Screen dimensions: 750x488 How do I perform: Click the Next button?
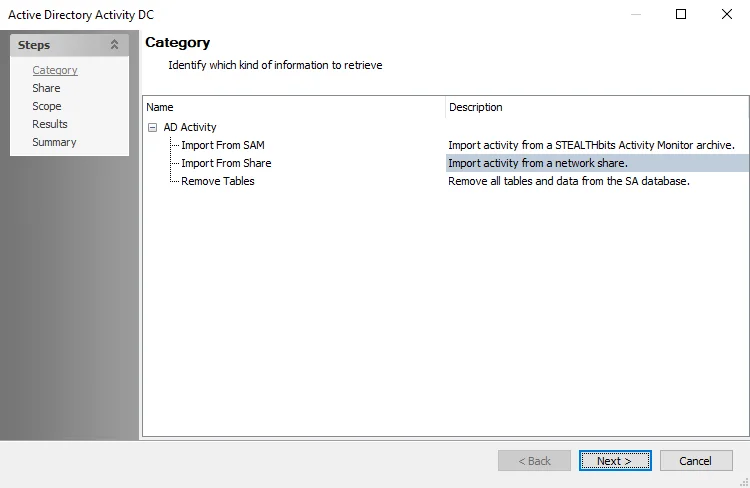(615, 461)
